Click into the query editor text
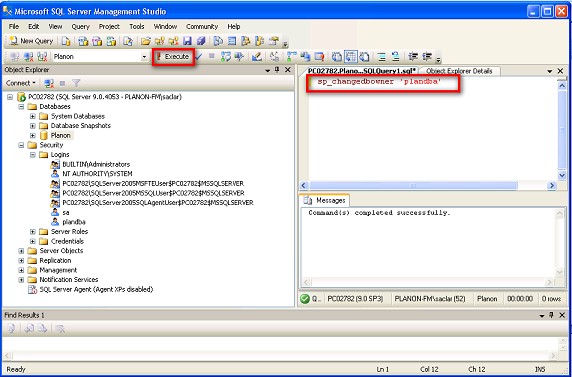The height and width of the screenshot is (377, 572). [x=379, y=82]
